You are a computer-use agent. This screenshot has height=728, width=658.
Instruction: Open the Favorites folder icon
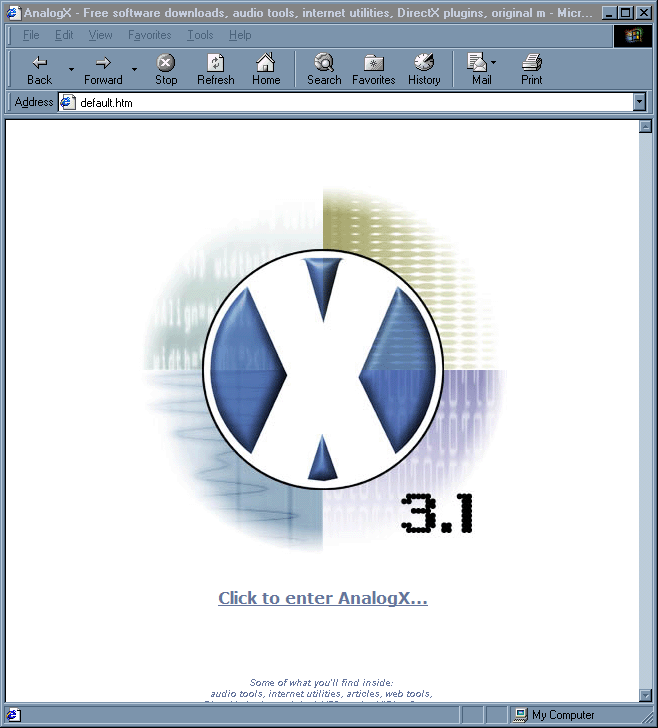coord(373,63)
